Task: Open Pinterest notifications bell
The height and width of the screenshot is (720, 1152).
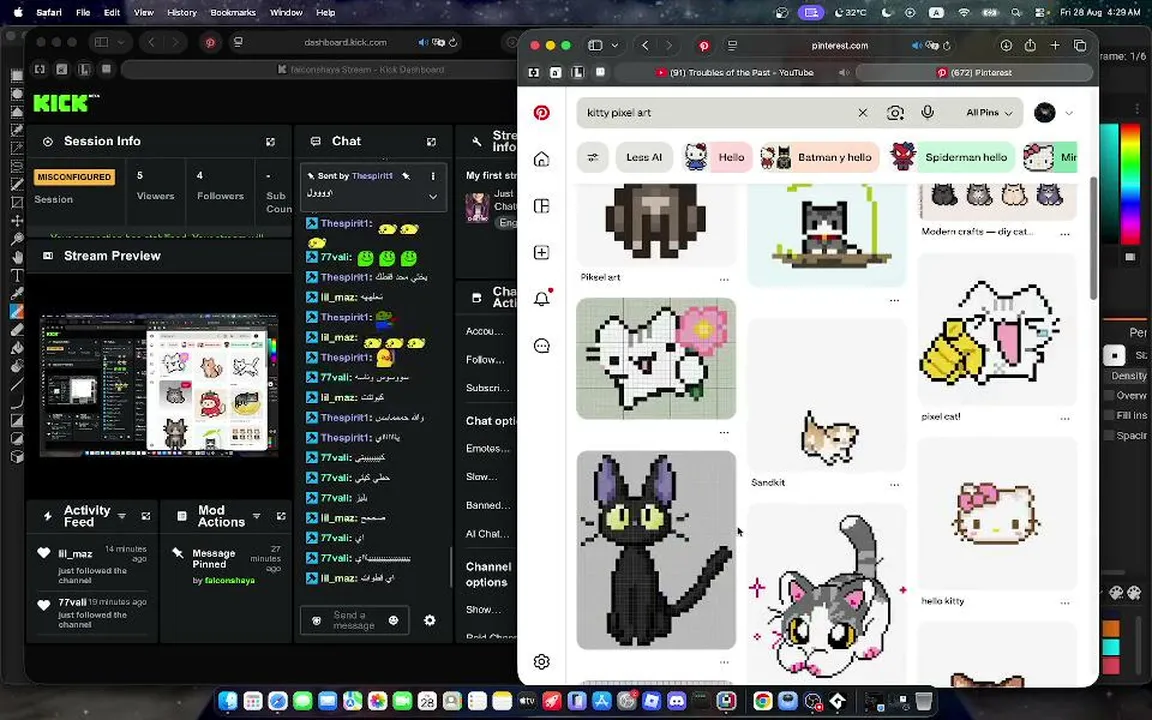Action: tap(541, 298)
